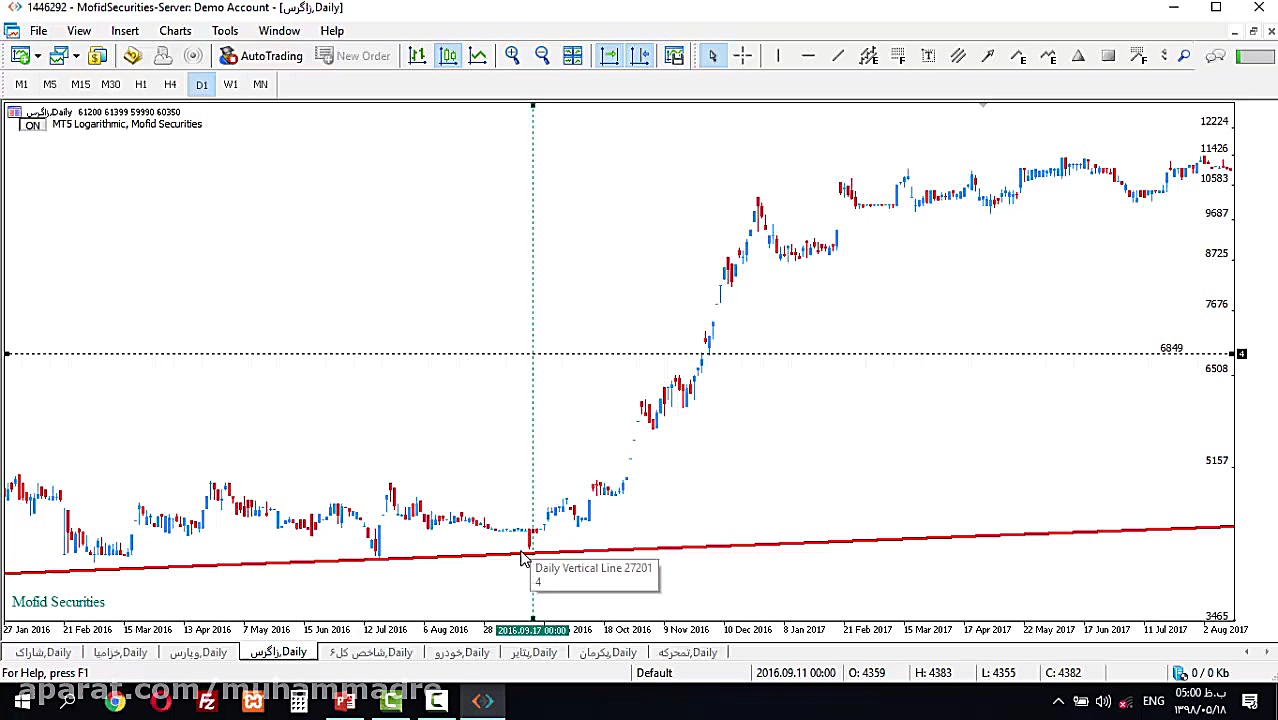This screenshot has width=1278, height=720.
Task: Select the rectangle shape tool
Action: 1108,56
